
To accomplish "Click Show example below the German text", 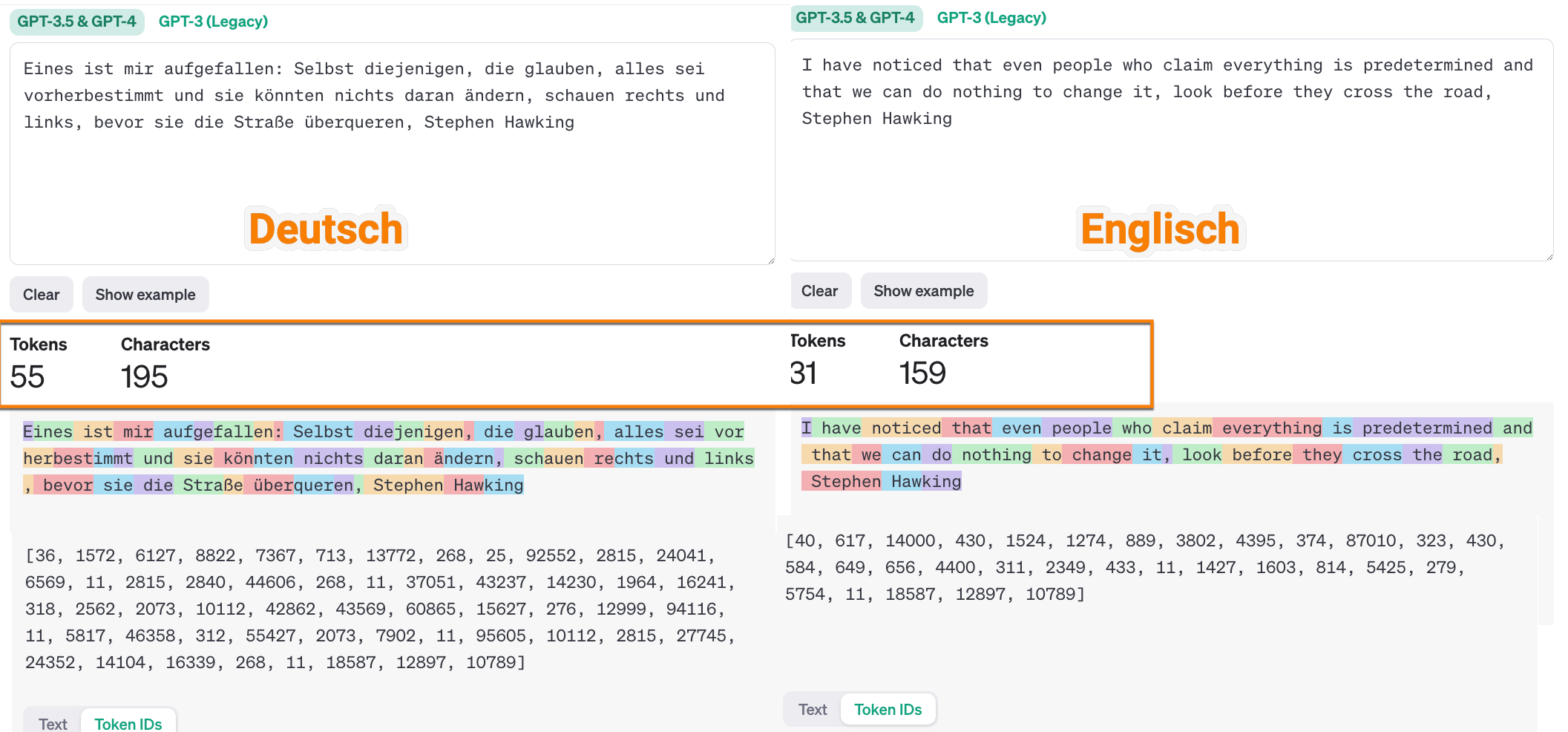I will pos(145,295).
